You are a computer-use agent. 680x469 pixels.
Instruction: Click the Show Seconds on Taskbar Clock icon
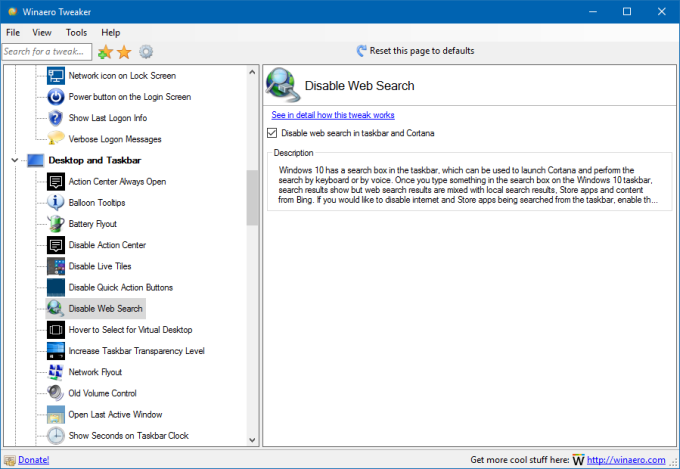tap(56, 436)
